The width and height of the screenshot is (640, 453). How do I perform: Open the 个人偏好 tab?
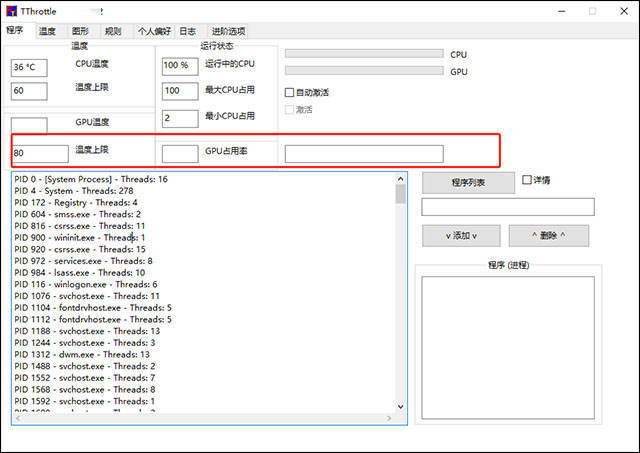coord(153,31)
